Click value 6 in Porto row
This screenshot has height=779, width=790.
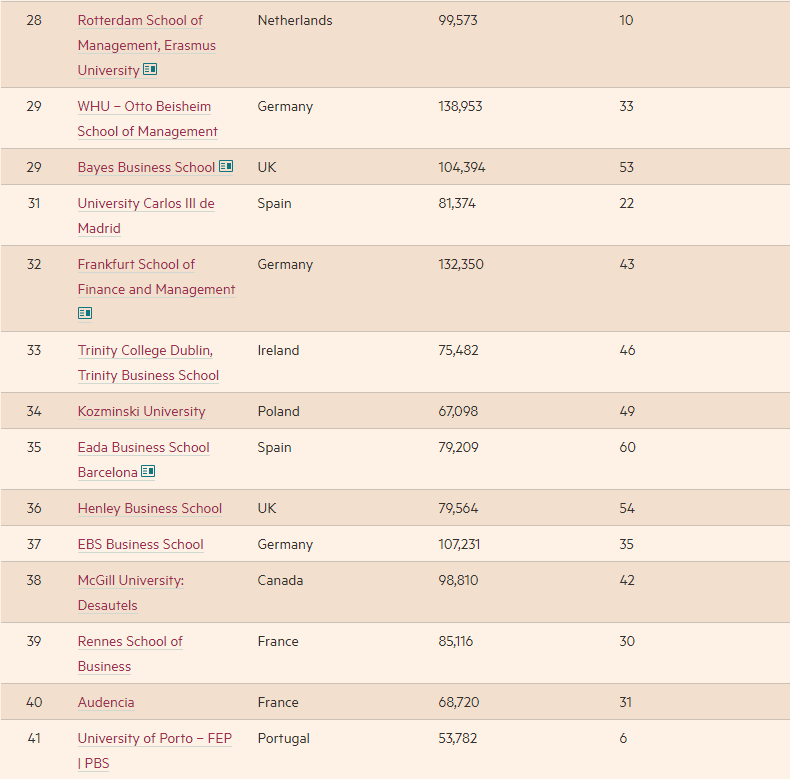[x=623, y=738]
